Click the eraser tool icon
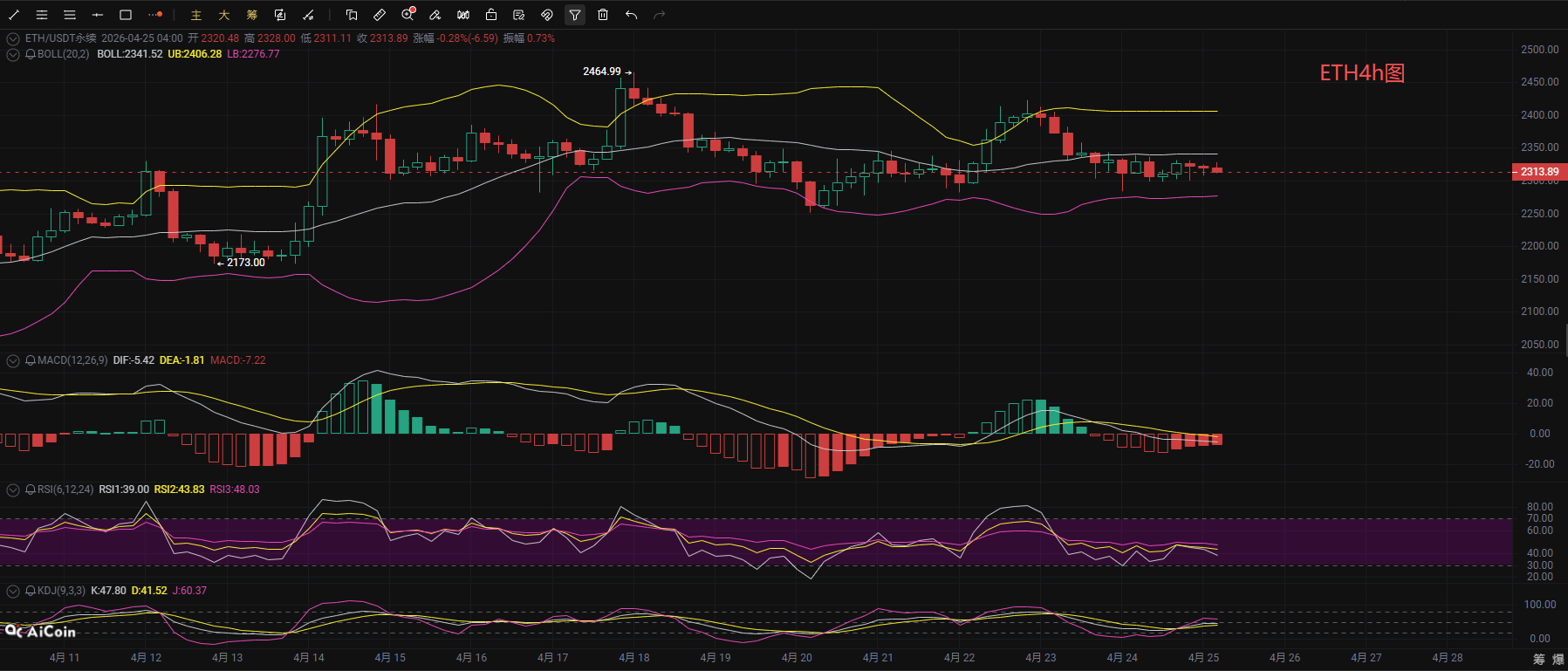The height and width of the screenshot is (671, 1568). (x=435, y=15)
